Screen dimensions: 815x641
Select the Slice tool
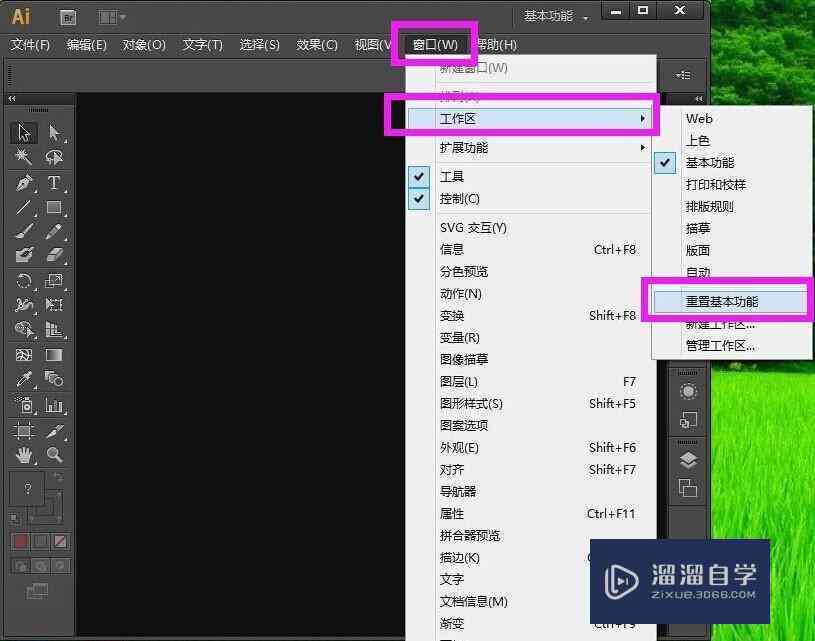(x=54, y=430)
